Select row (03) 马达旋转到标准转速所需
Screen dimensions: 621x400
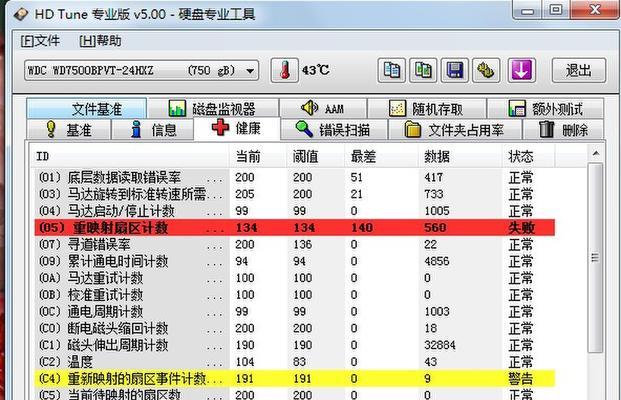295,194
